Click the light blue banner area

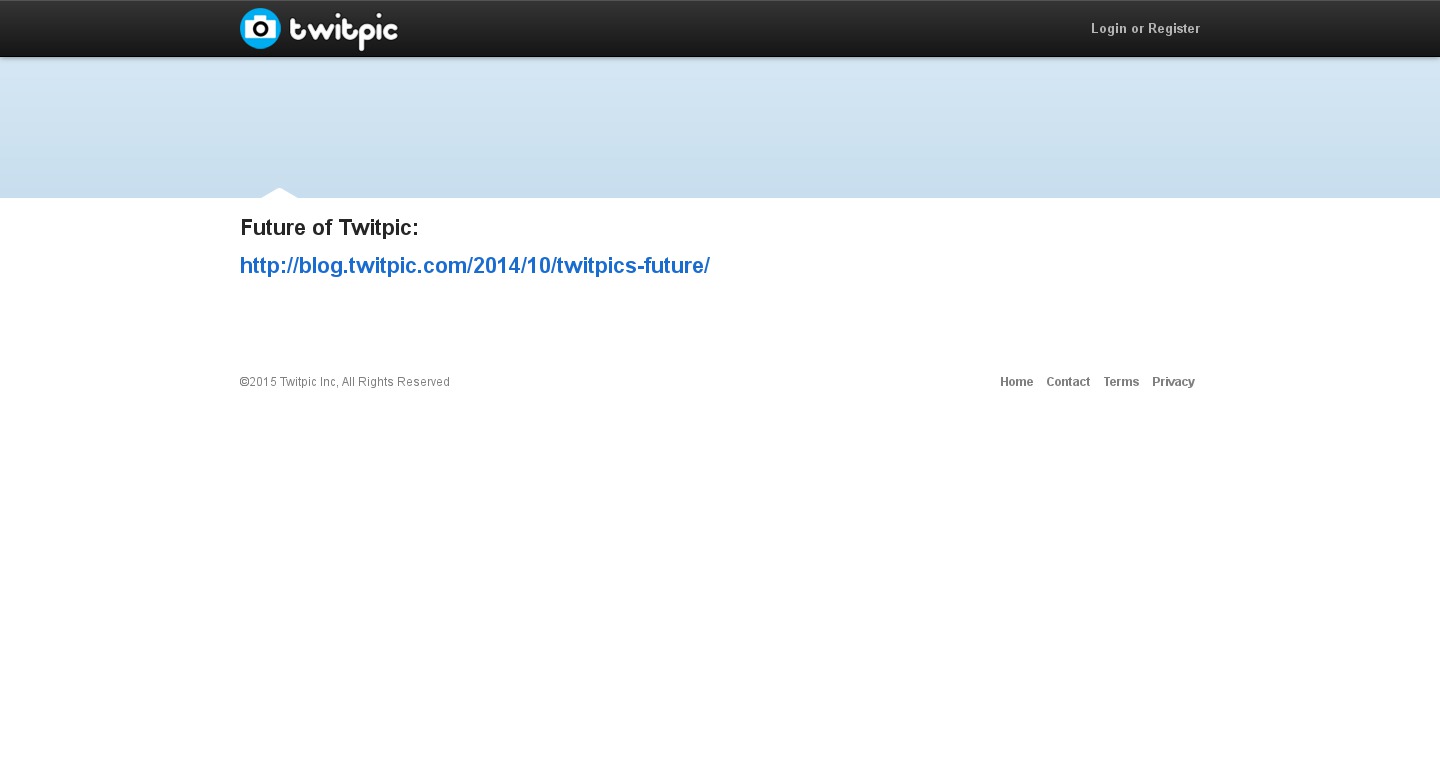[720, 125]
